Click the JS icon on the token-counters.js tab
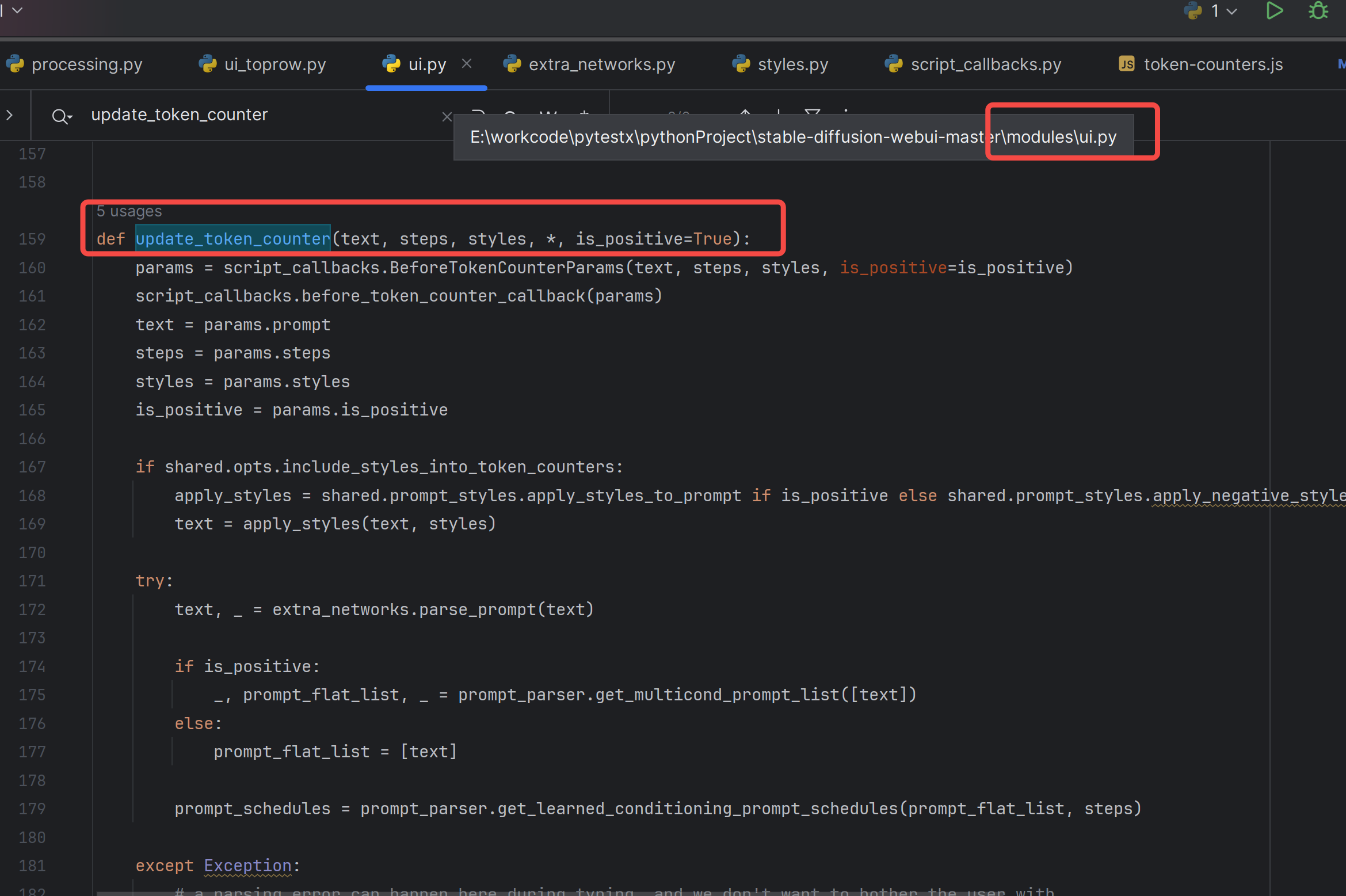Viewport: 1346px width, 896px height. 1126,64
